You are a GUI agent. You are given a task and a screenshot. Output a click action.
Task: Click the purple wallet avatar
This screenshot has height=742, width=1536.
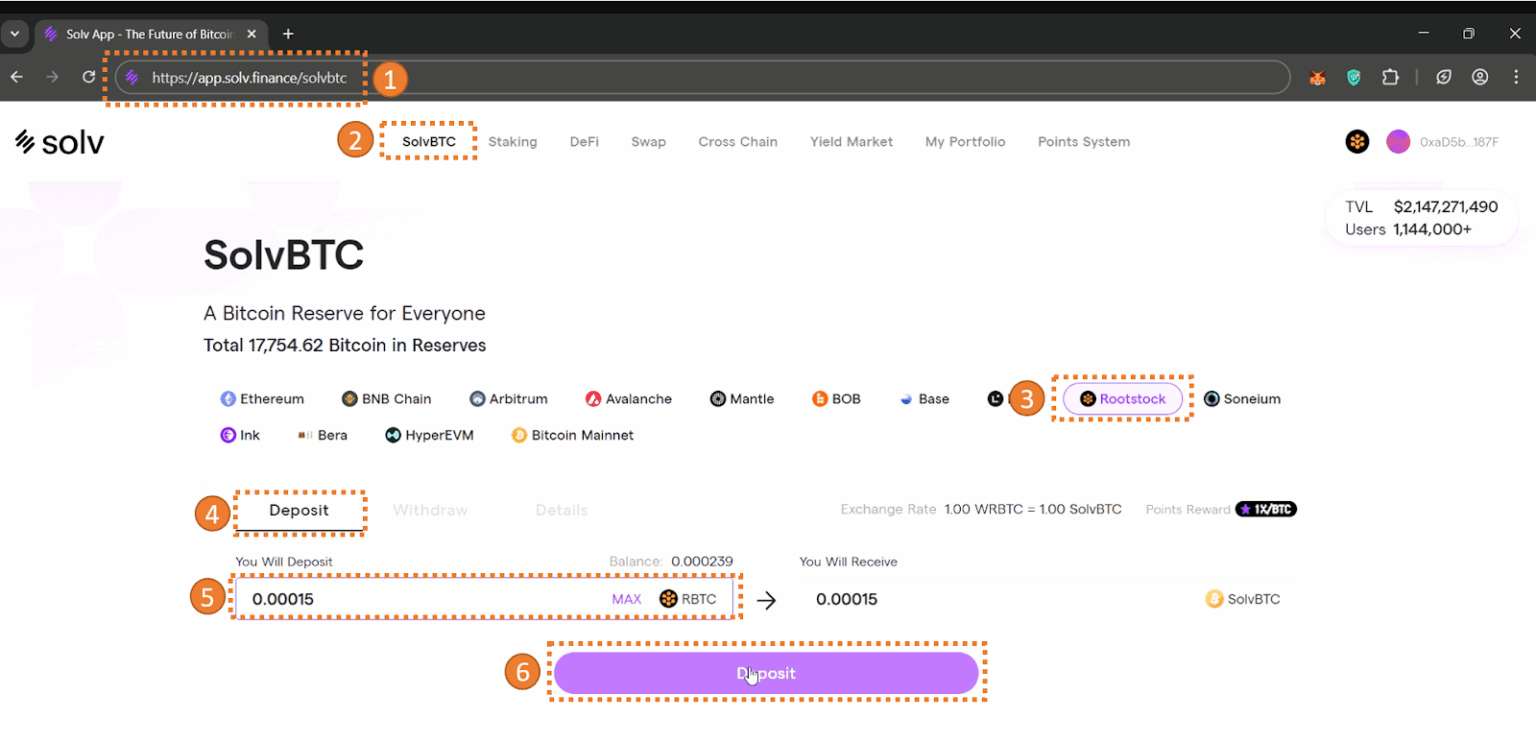[1398, 142]
